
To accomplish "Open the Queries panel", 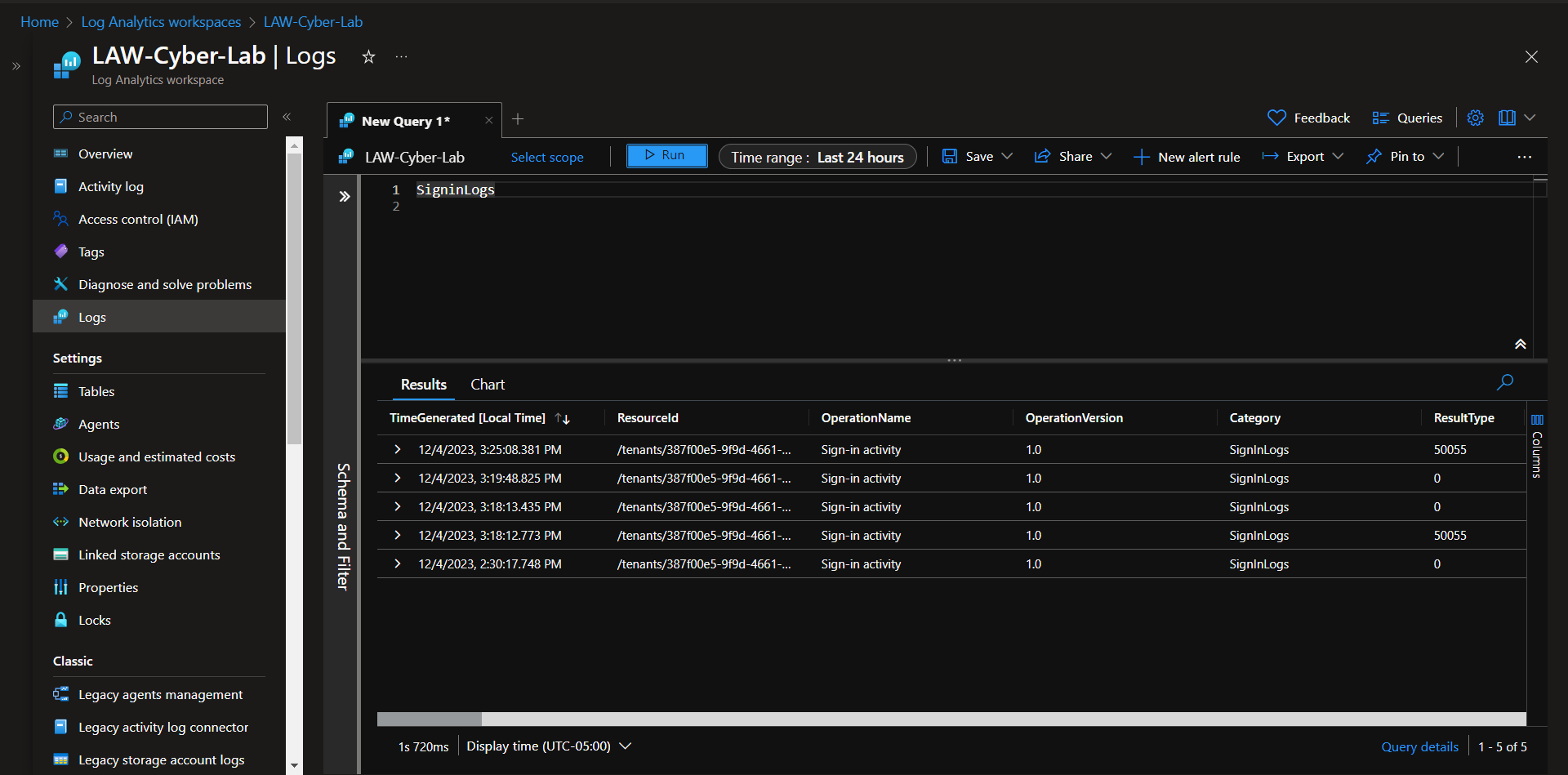I will pos(1407,118).
